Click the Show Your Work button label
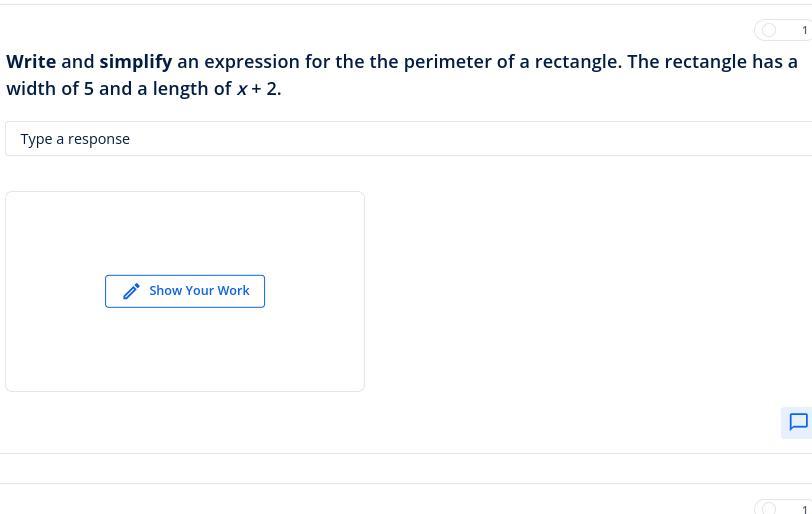Screen dimensions: 812x514 pos(199,290)
